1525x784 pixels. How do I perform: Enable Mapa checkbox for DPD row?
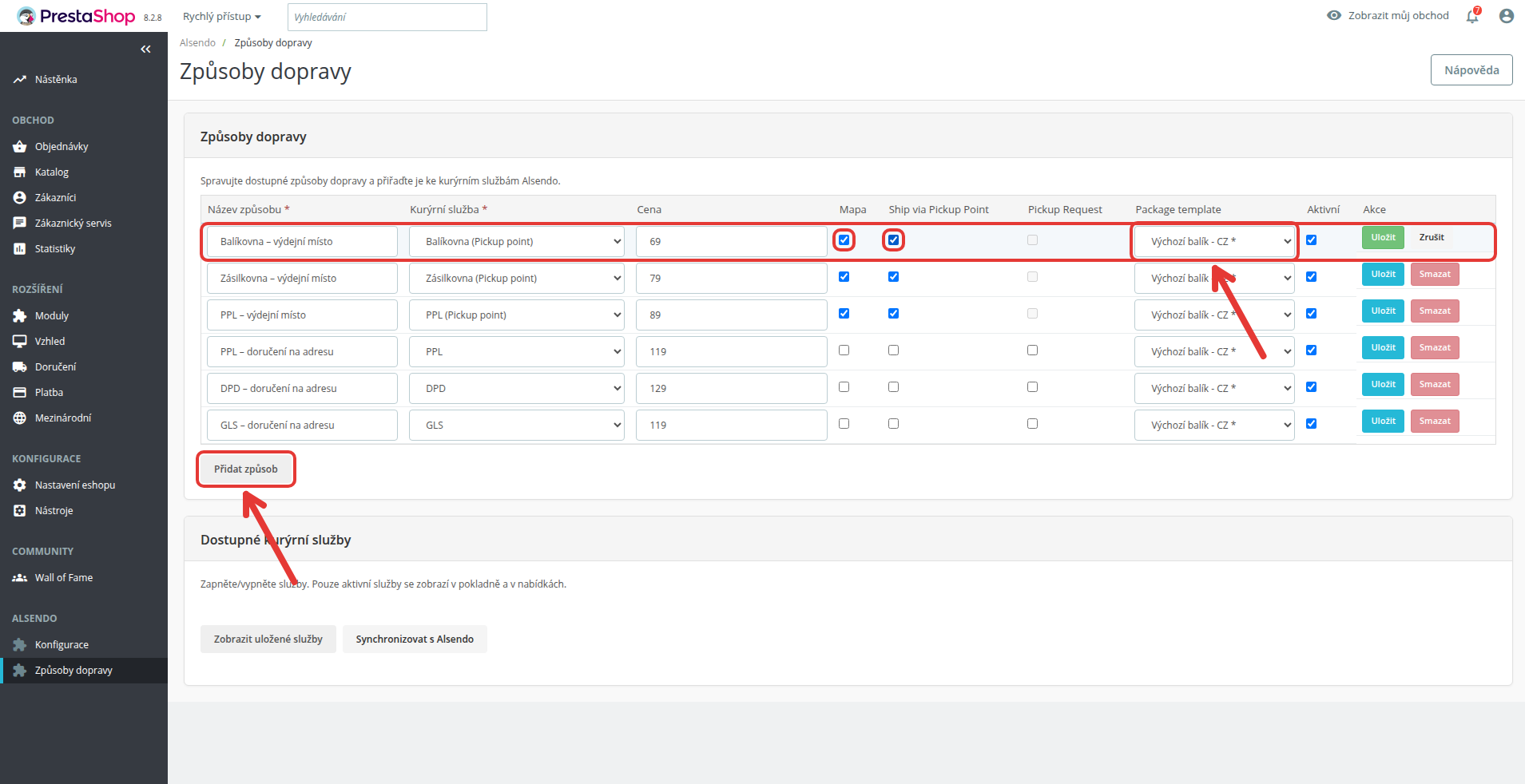tap(844, 387)
